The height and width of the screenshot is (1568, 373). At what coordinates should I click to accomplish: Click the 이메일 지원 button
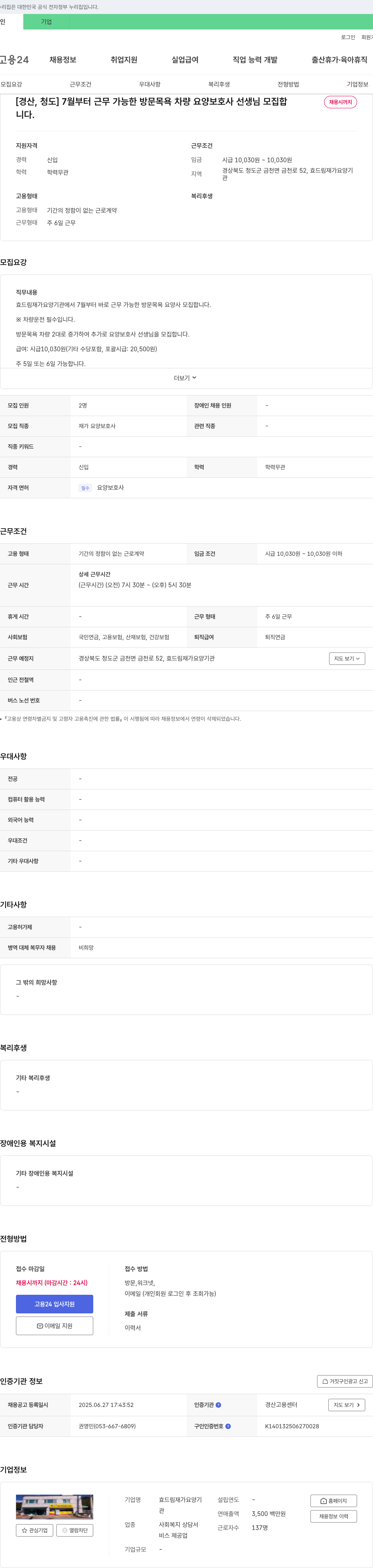(54, 1326)
